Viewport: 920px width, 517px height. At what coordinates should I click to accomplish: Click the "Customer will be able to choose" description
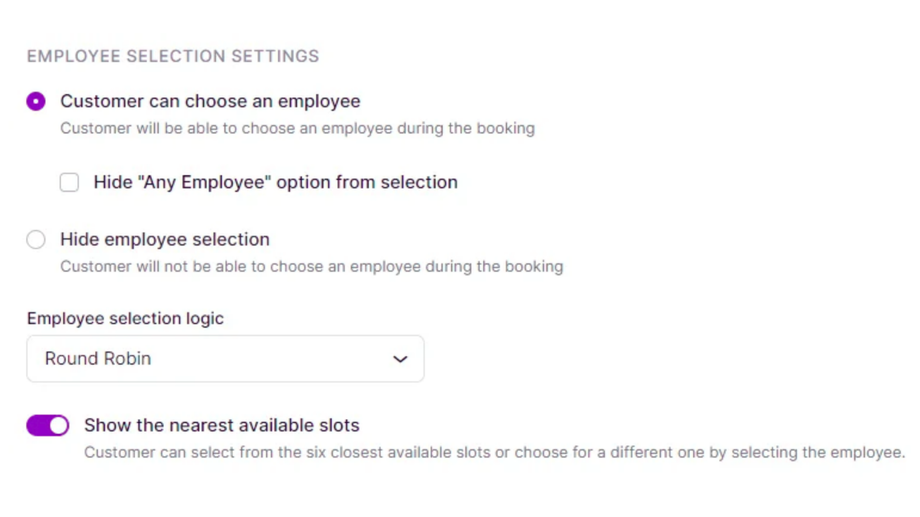297,128
